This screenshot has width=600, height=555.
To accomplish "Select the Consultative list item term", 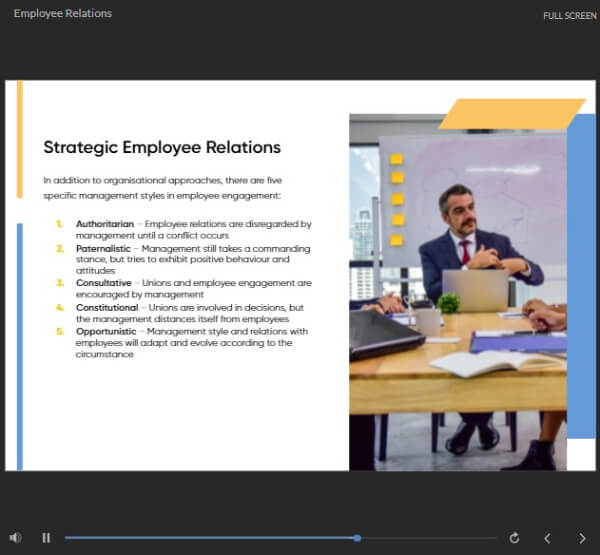I will coord(104,283).
